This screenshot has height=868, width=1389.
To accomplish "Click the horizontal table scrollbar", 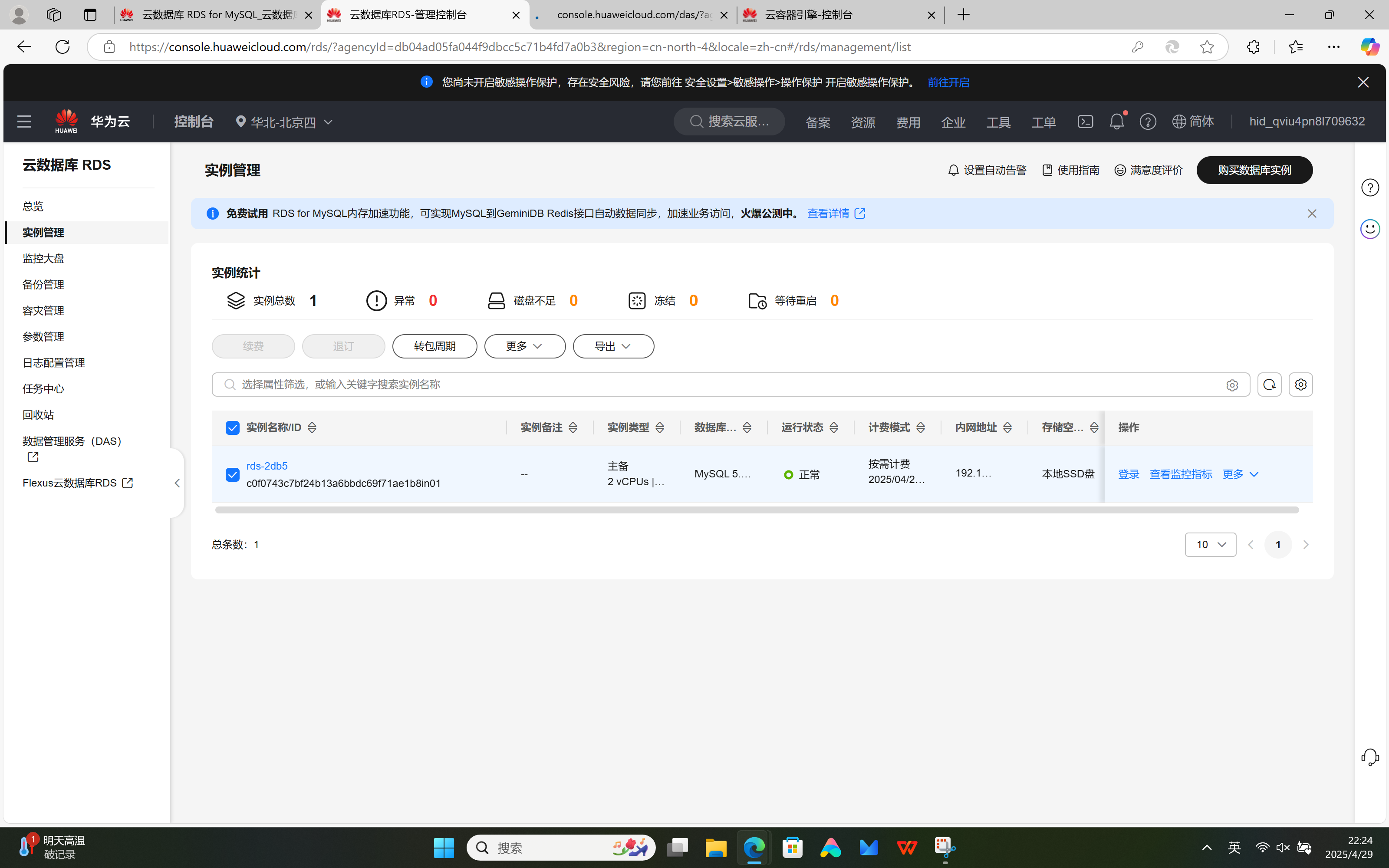I will coord(757,510).
